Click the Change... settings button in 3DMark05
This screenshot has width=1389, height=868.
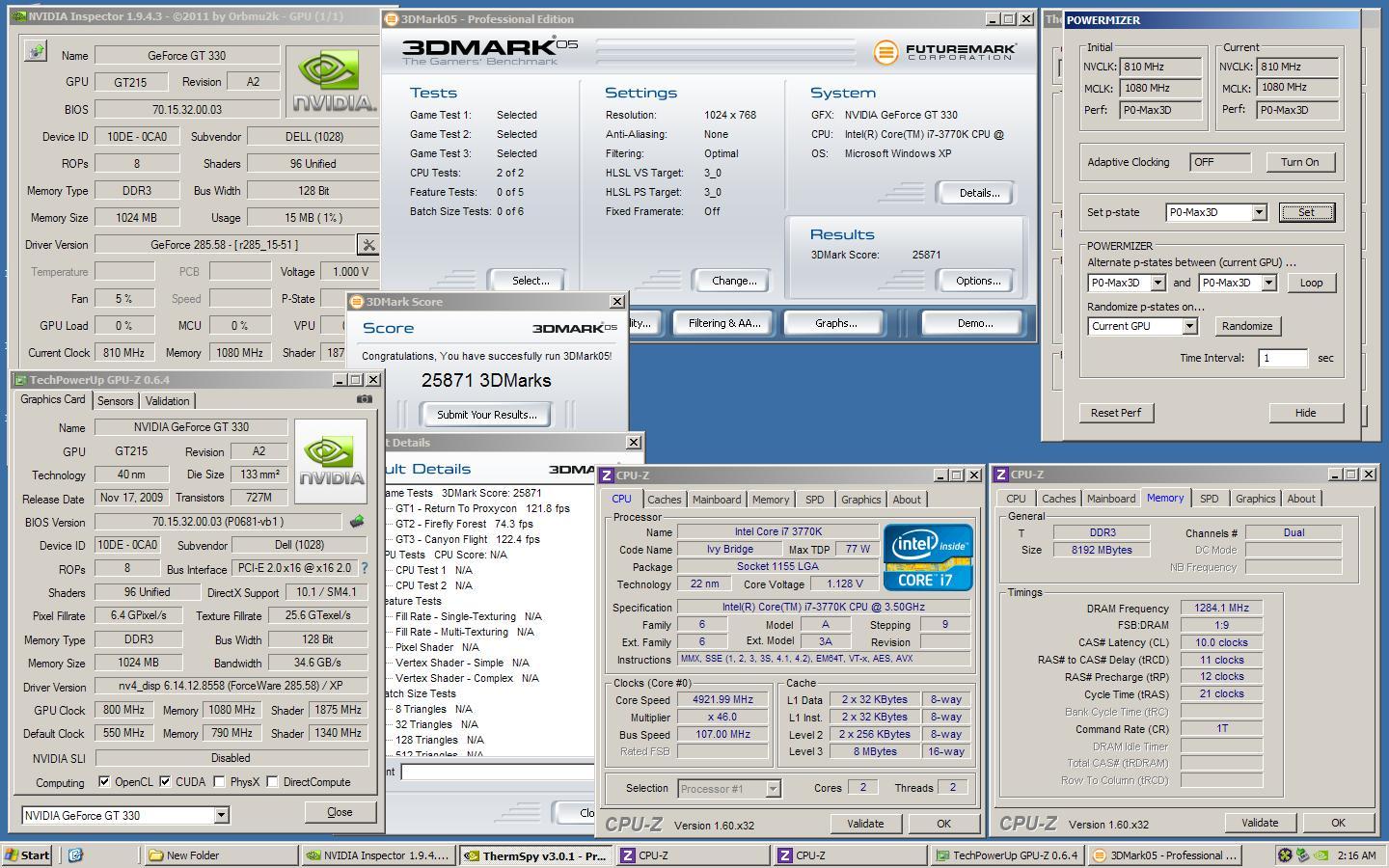(734, 281)
